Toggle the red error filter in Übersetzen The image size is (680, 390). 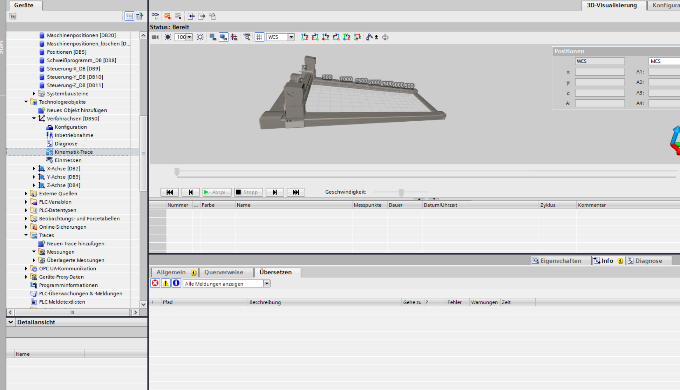tap(155, 283)
